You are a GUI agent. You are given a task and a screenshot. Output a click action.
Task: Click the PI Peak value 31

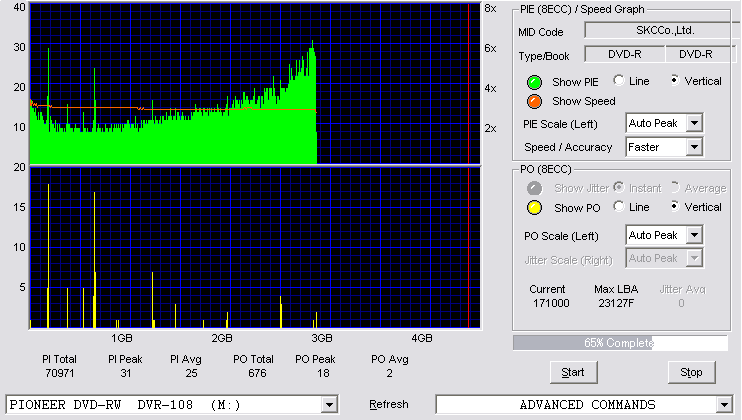[x=125, y=373]
